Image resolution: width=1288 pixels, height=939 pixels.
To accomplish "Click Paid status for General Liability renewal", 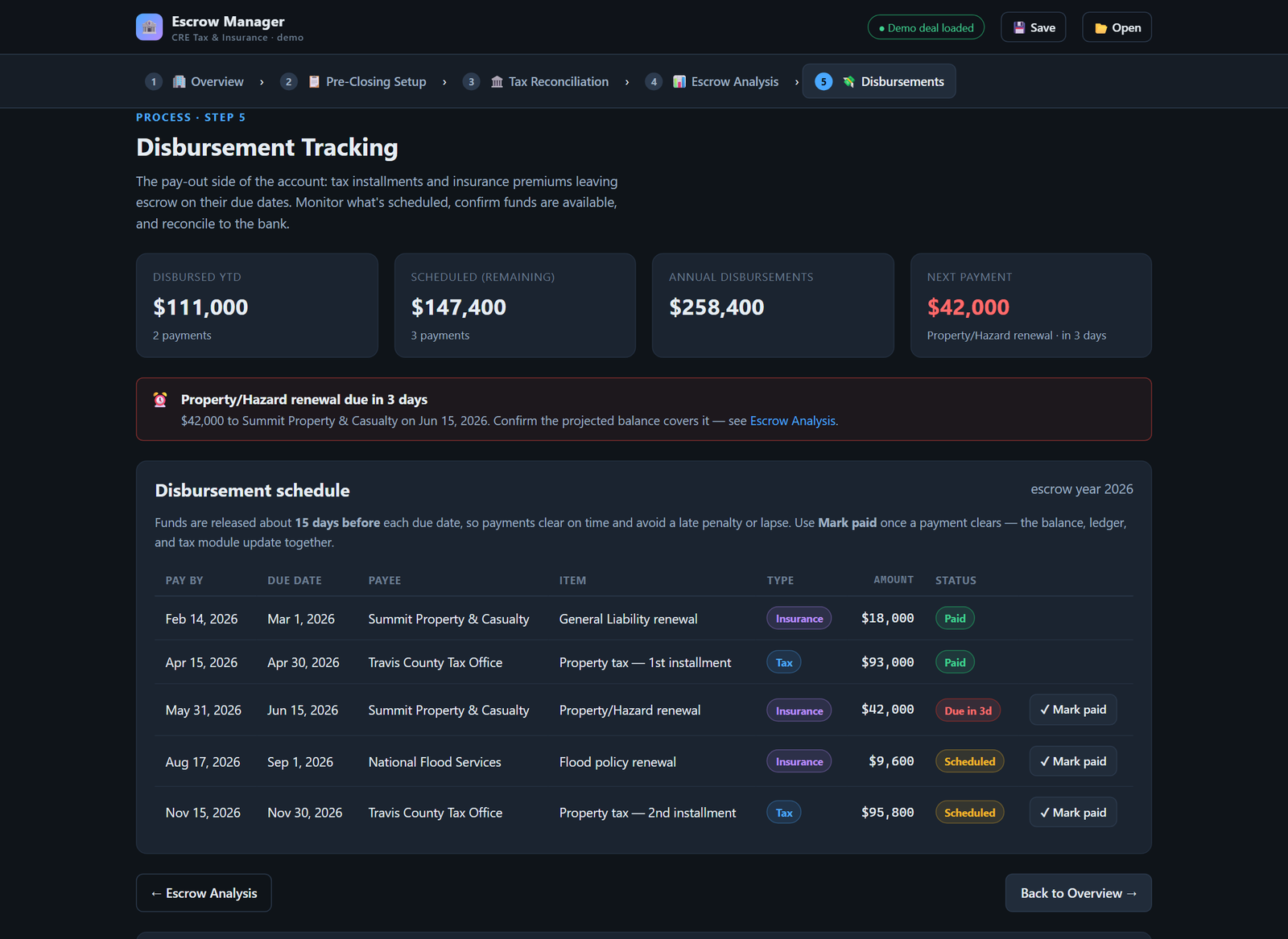I will coord(955,619).
